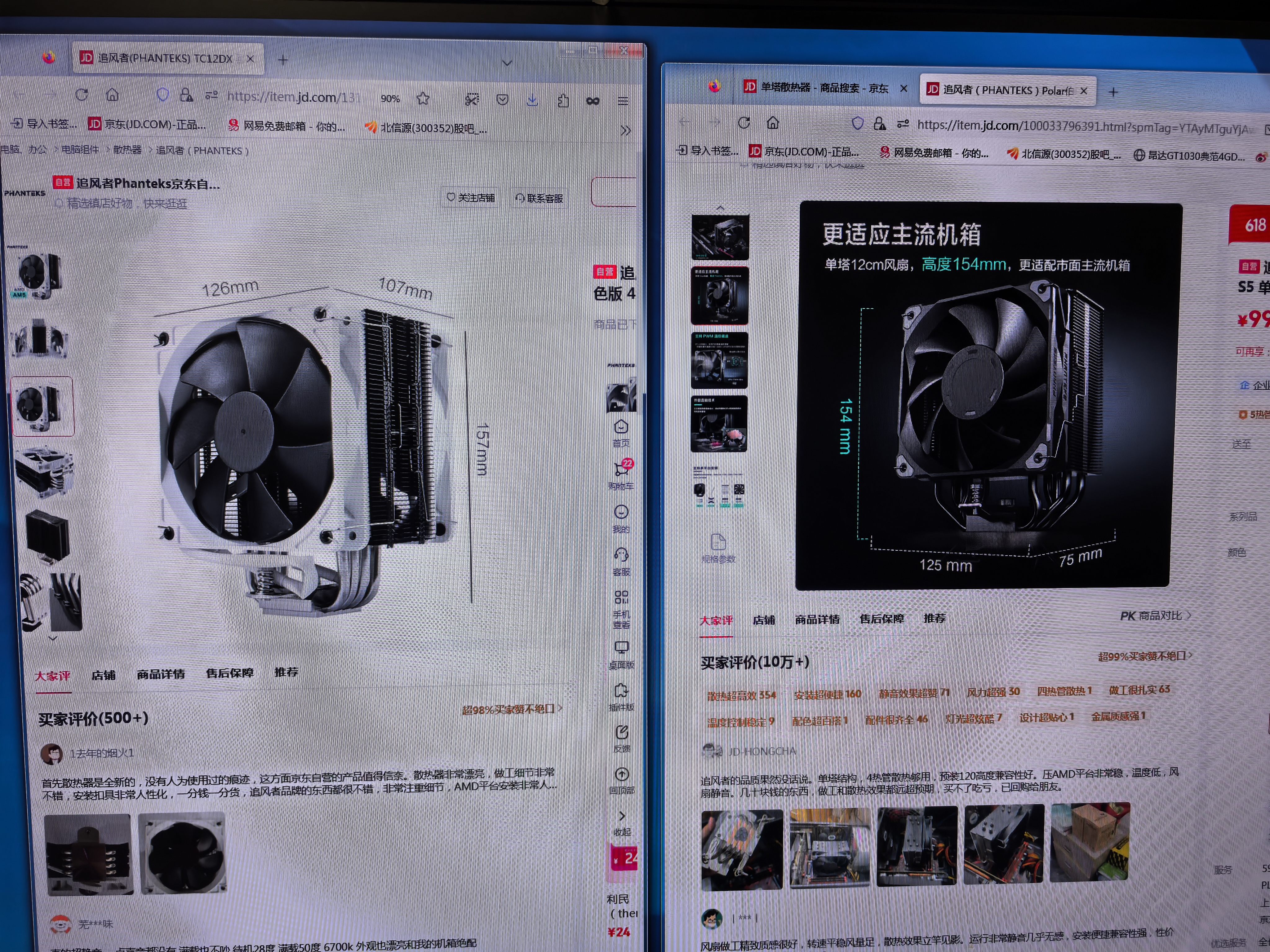
Task: Filter reviews by 配件很齐全 46 tag
Action: tap(896, 720)
